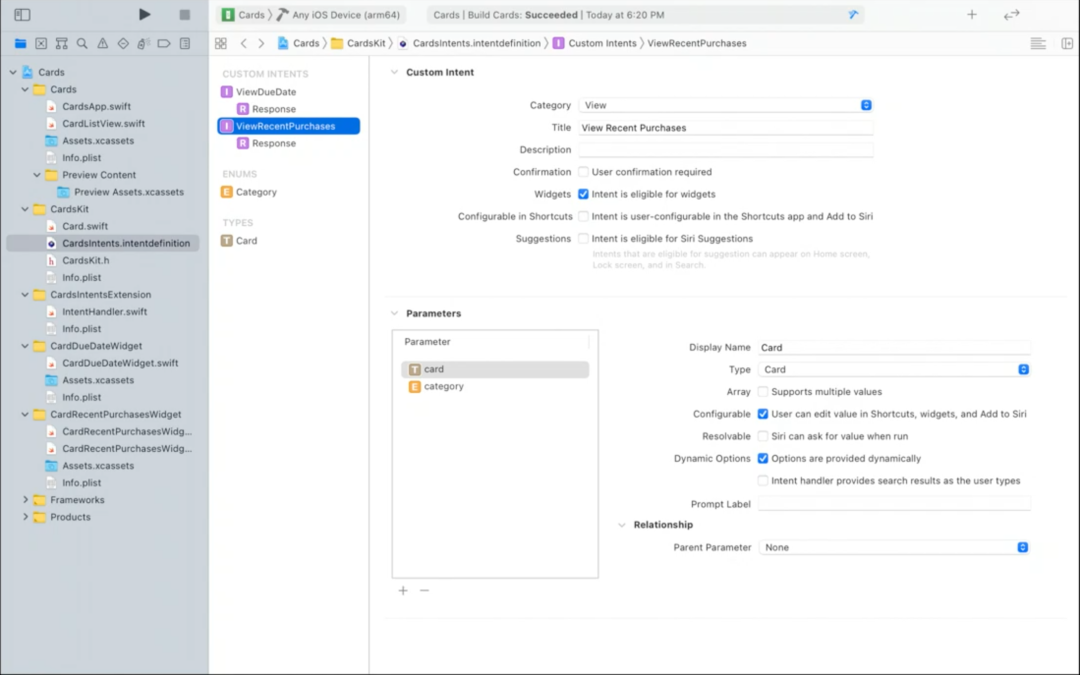
Task: Open the Type dropdown set to Card
Action: (x=894, y=370)
